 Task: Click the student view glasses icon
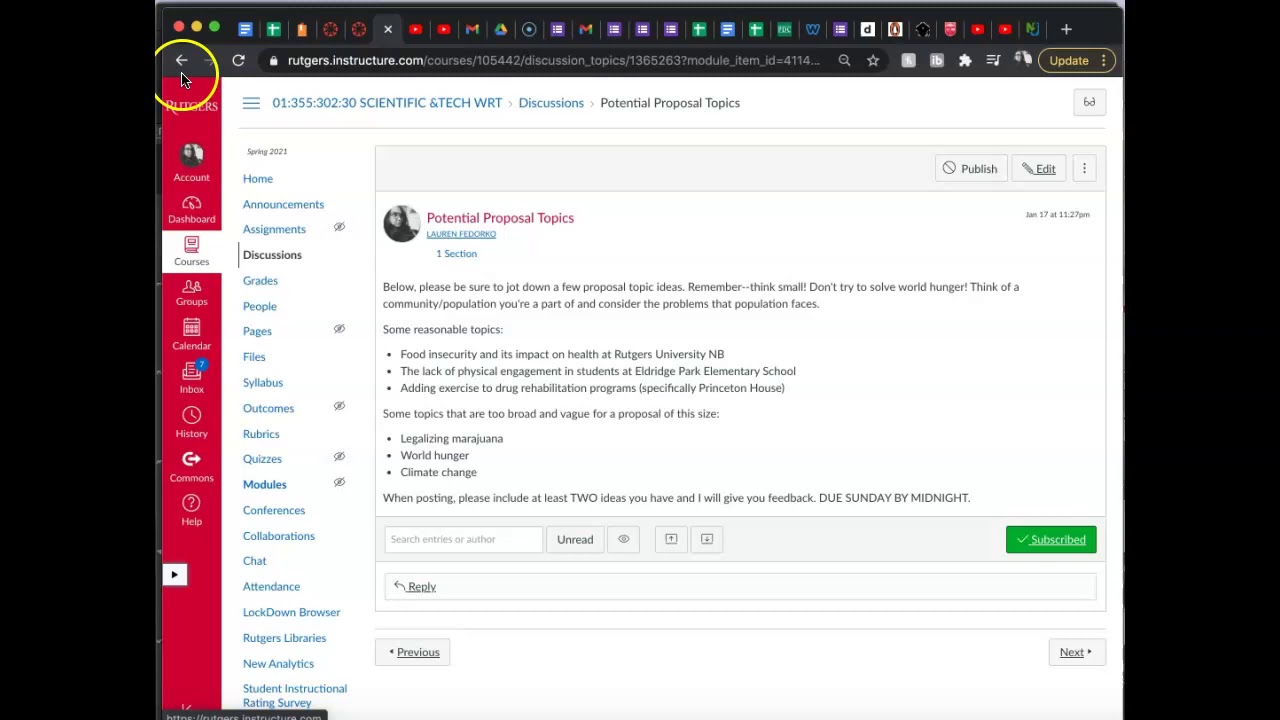click(x=1089, y=102)
